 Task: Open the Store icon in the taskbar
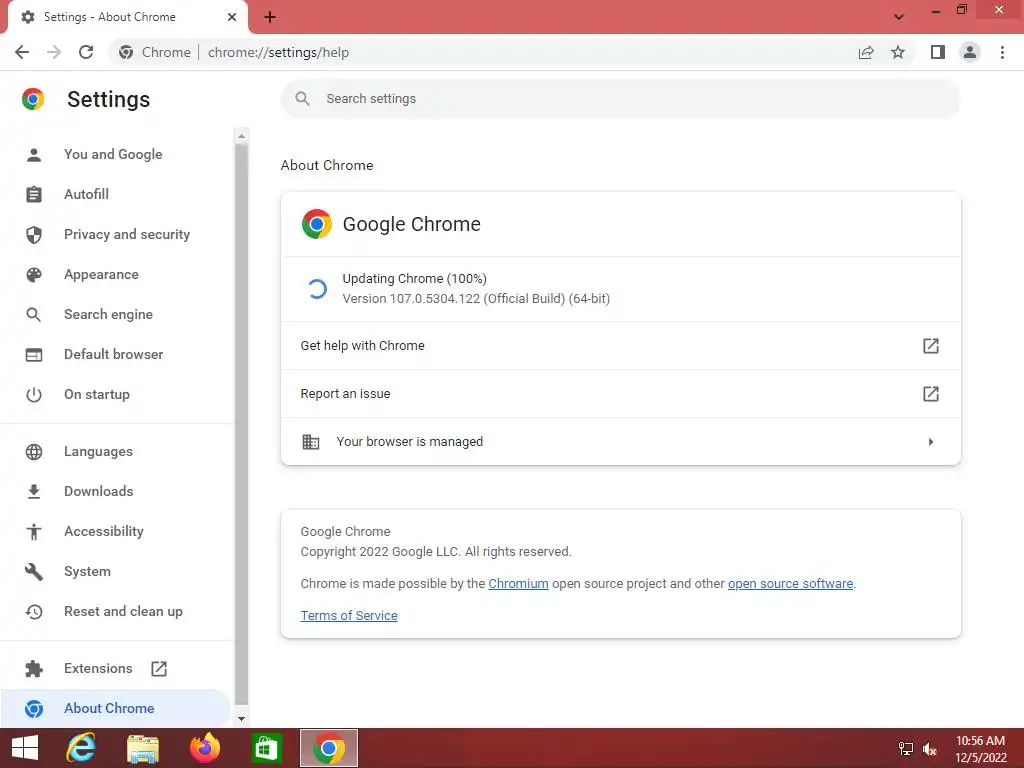tap(266, 748)
